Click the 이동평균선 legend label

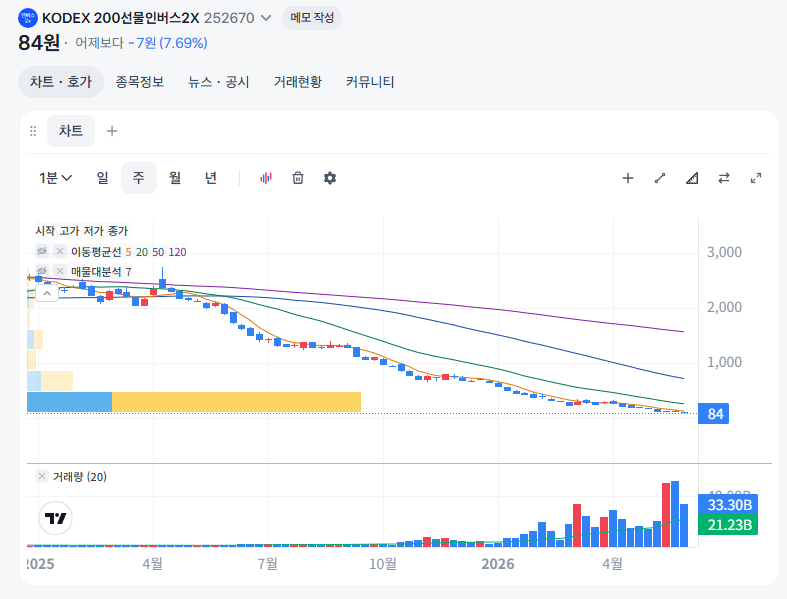[x=96, y=252]
